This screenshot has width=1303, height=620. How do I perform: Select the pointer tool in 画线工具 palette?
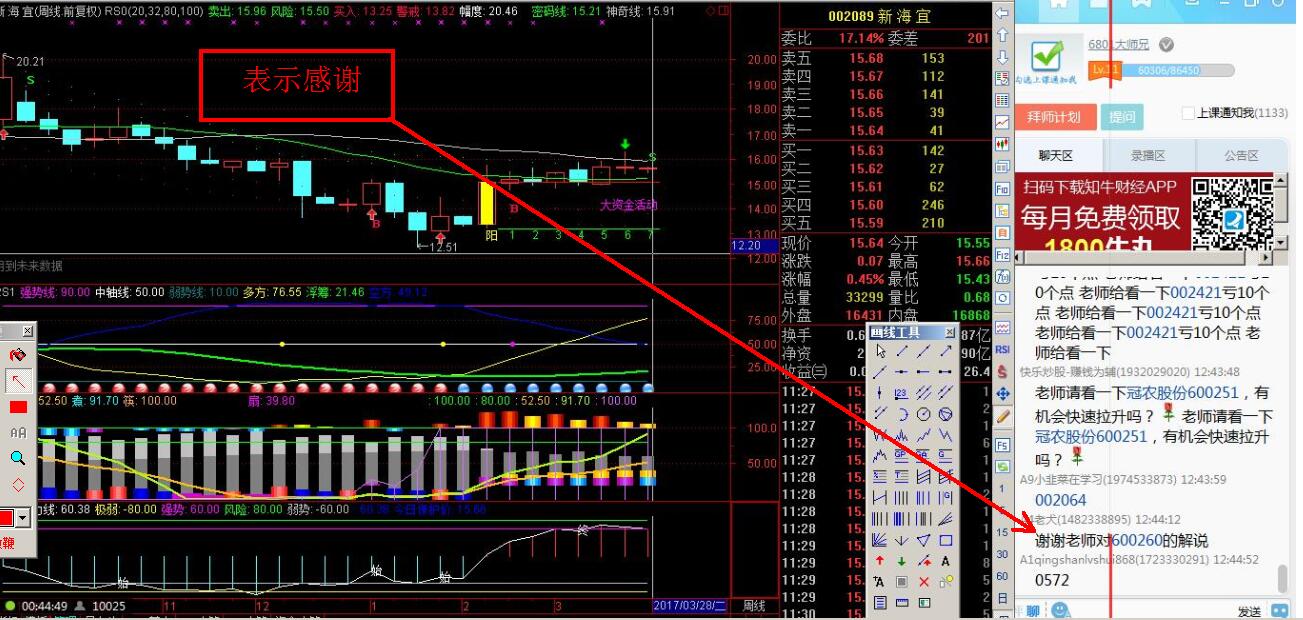[x=880, y=351]
